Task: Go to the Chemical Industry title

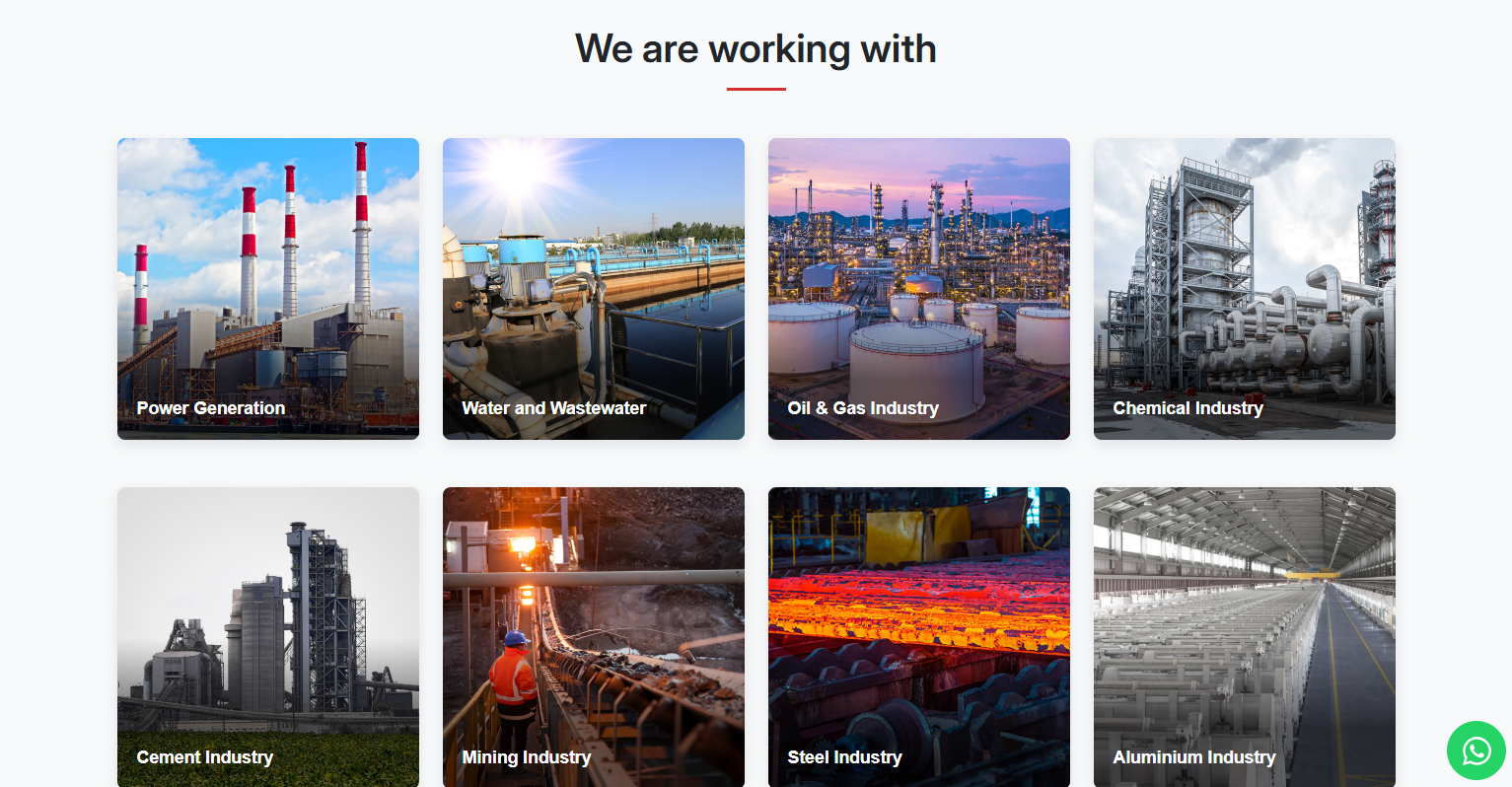Action: [1188, 408]
